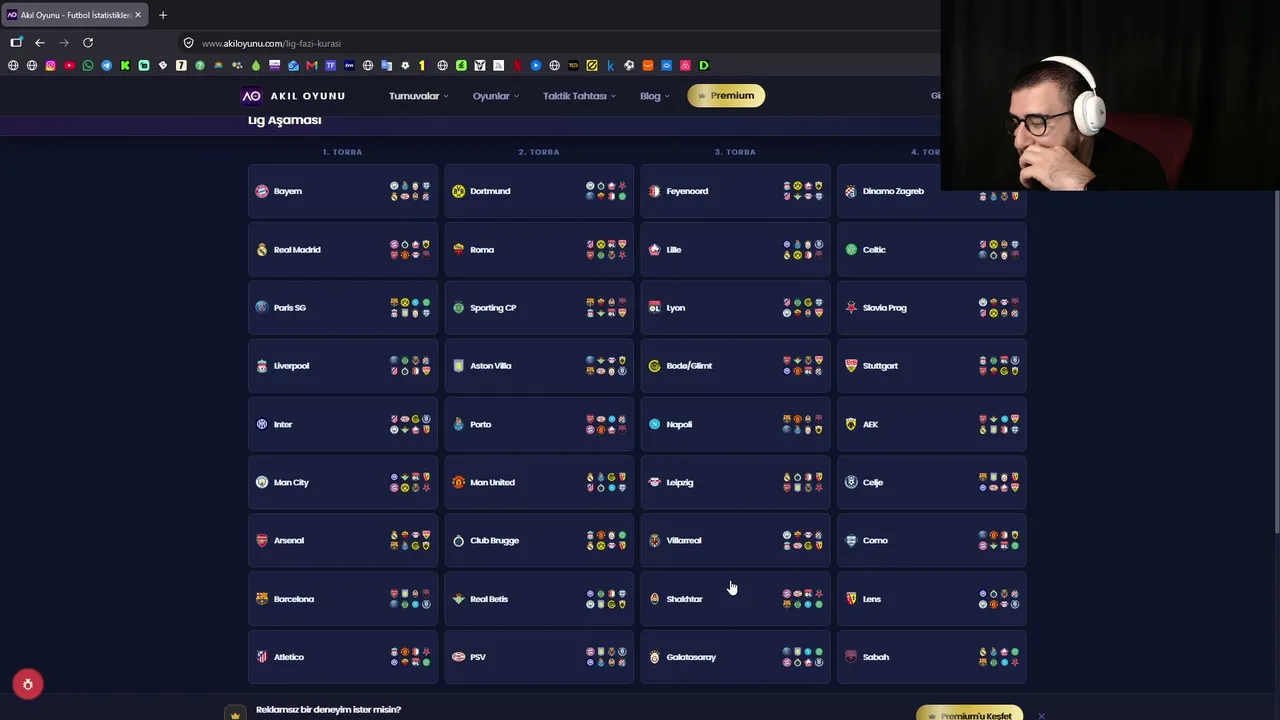Click the Paris SG club badge
The image size is (1280, 720).
pyautogui.click(x=262, y=308)
